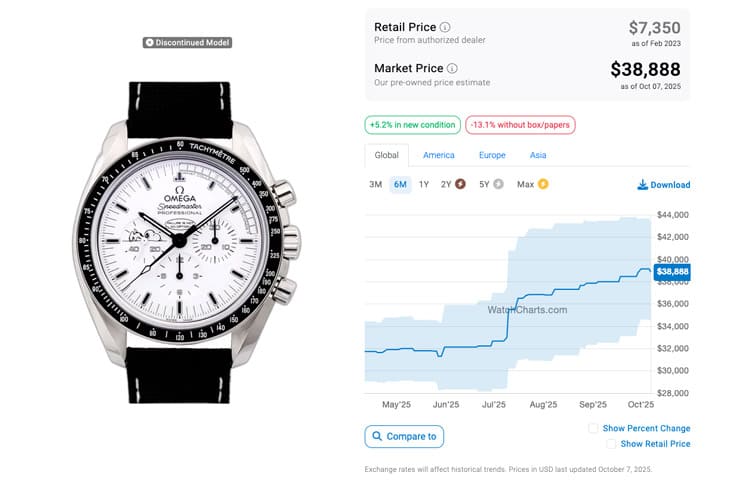This screenshot has height=482, width=730.
Task: Switch to the America tab
Action: [438, 155]
